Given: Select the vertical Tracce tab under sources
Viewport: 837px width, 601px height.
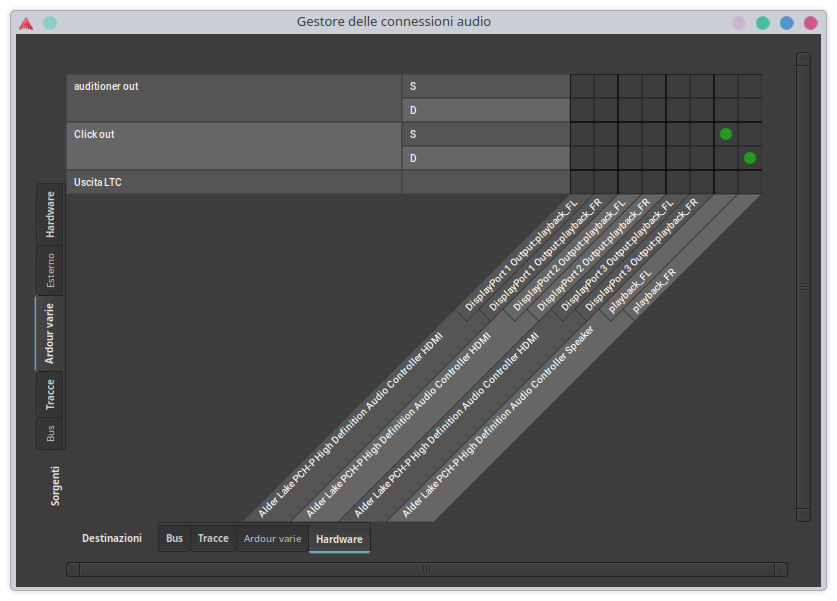Looking at the screenshot, I should coord(50,394).
